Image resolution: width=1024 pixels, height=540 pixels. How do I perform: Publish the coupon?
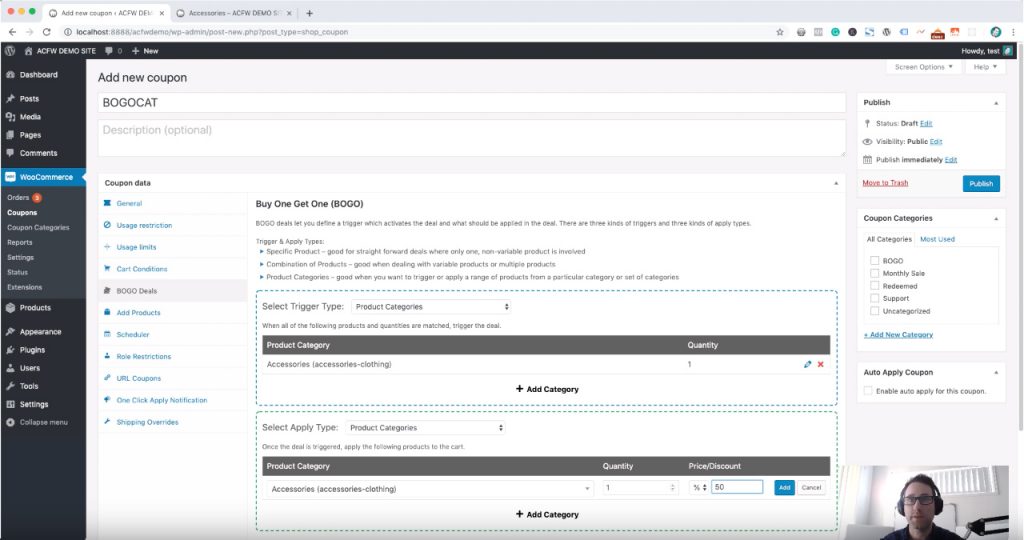[x=981, y=183]
